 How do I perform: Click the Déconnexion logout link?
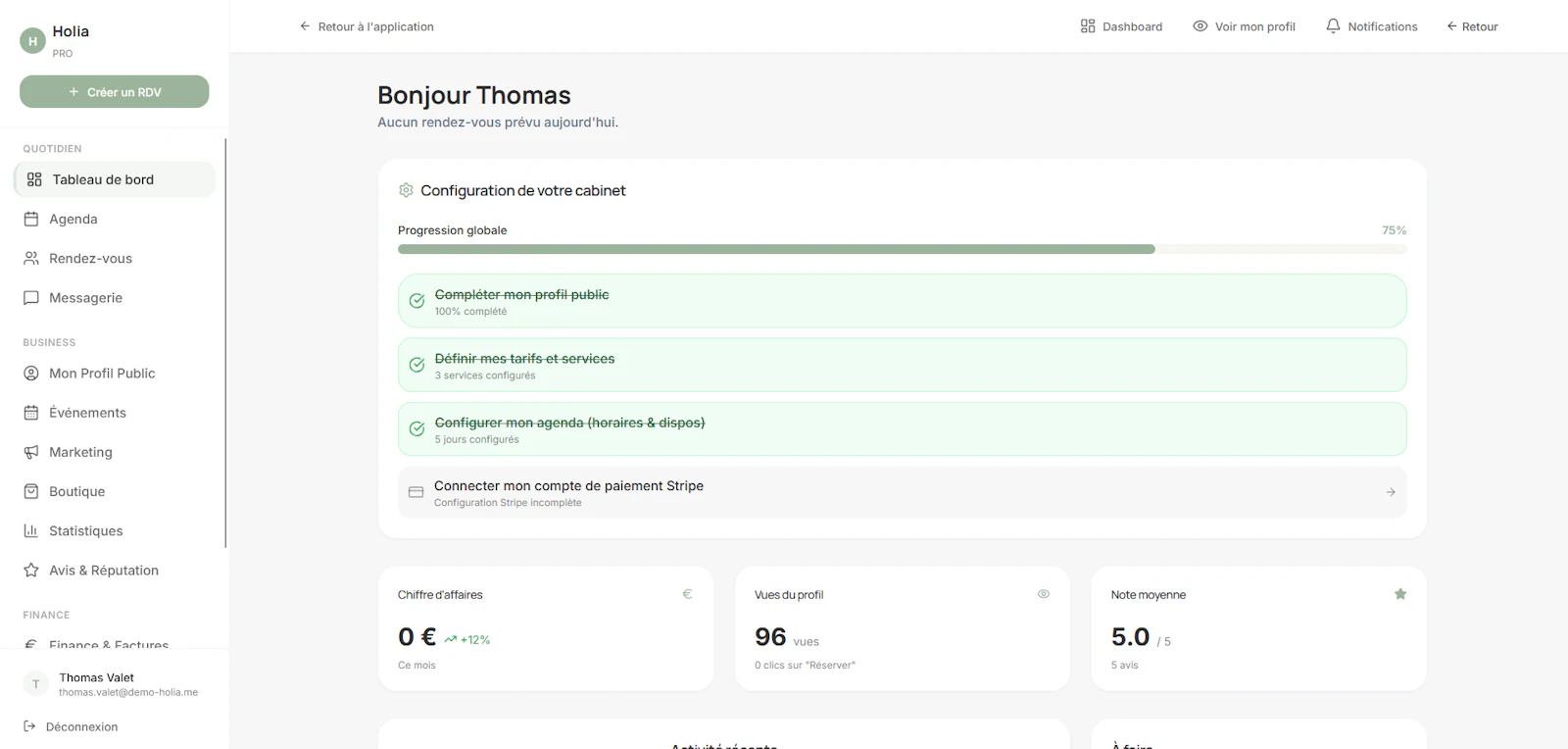(71, 726)
